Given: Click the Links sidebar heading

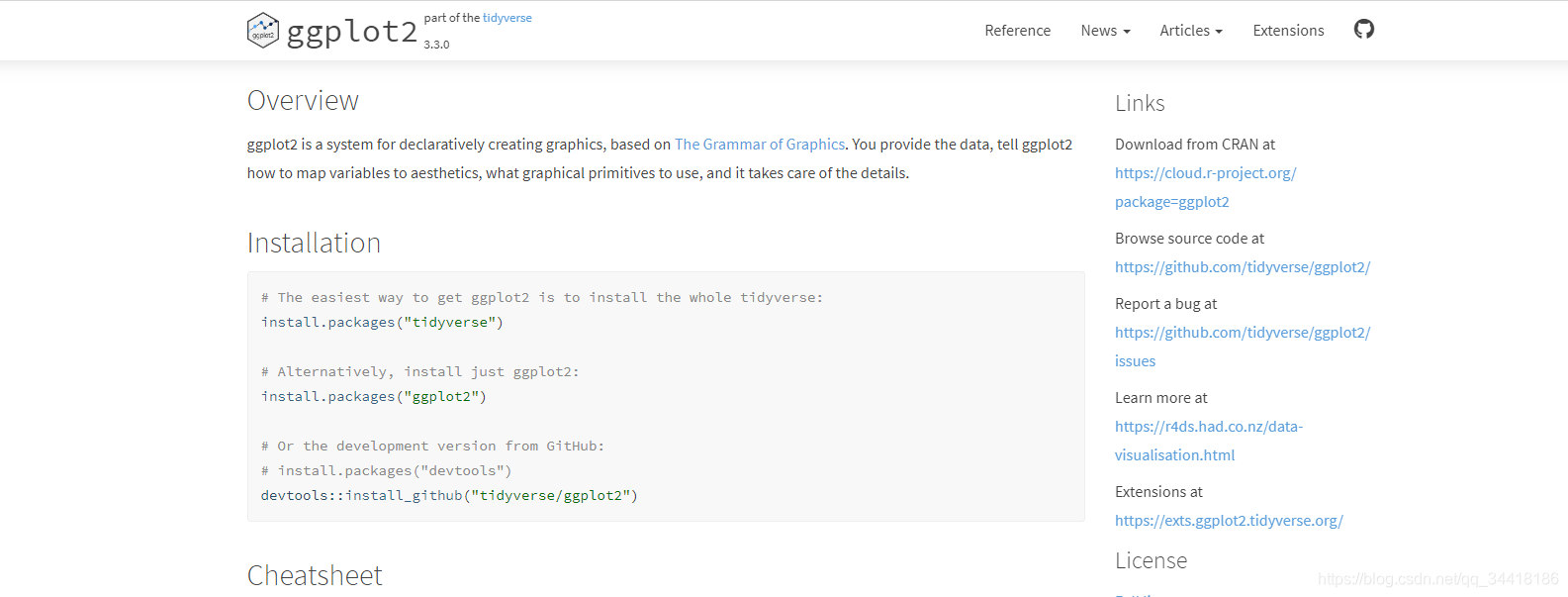Looking at the screenshot, I should click(x=1140, y=103).
